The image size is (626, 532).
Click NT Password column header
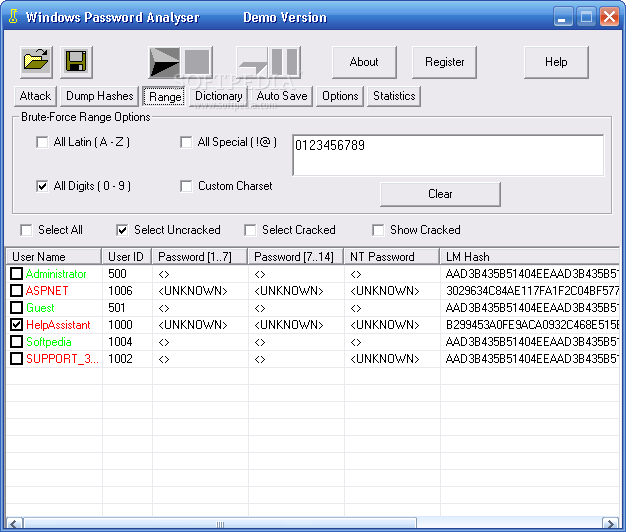tap(392, 256)
